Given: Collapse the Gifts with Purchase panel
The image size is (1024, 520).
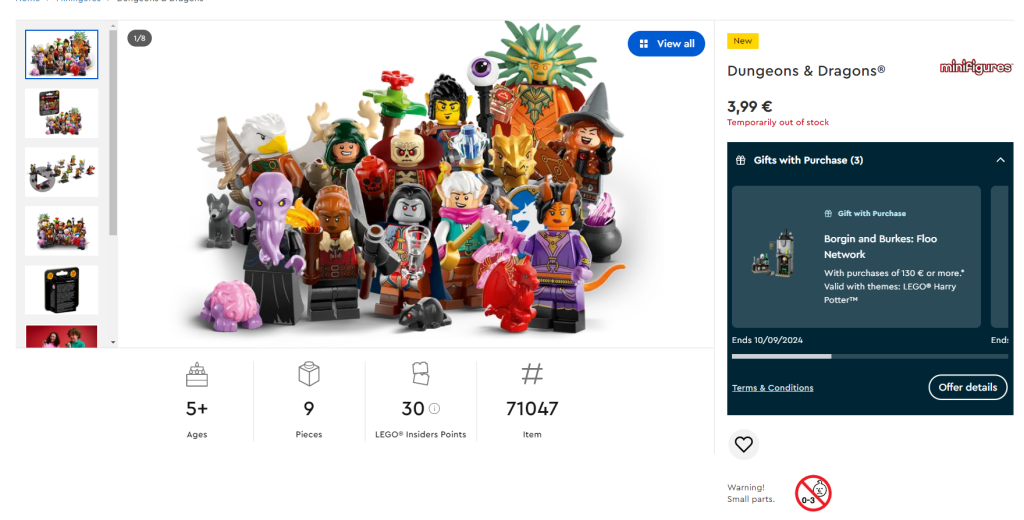Looking at the screenshot, I should click(x=1000, y=160).
